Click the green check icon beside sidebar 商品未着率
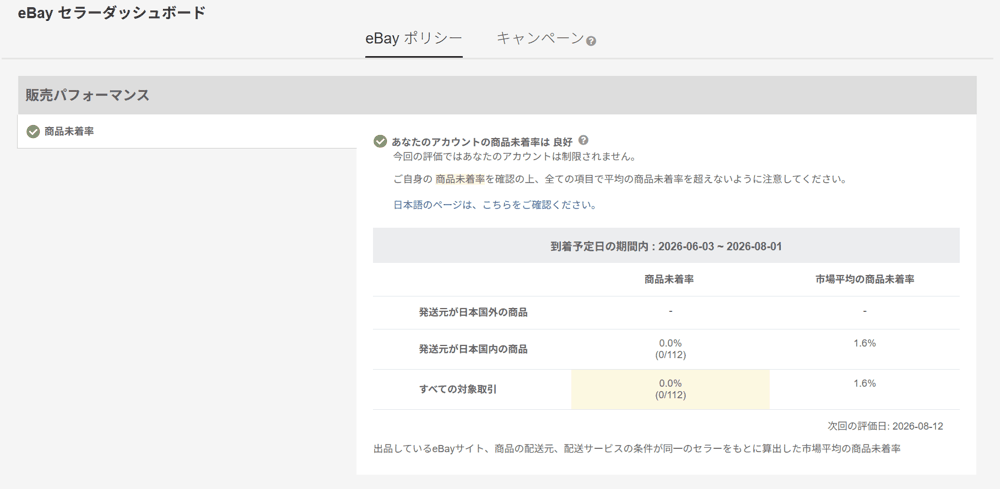Screen dimensions: 1000x489 33,132
